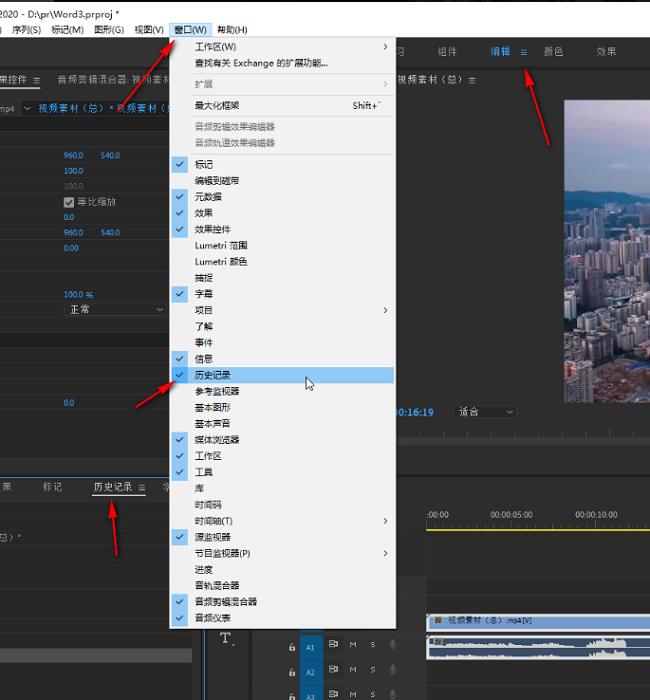
Task: Toggle lock on audio track A1
Action: point(292,646)
